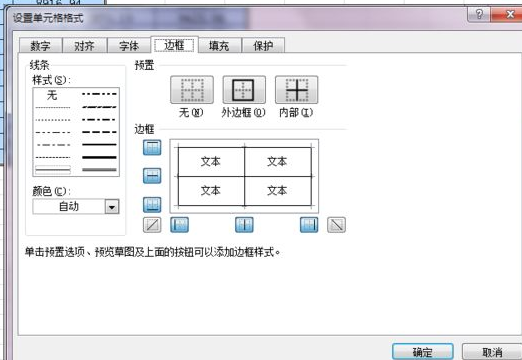The width and height of the screenshot is (522, 360).
Task: Choose the 无 line style
Action: click(x=52, y=95)
